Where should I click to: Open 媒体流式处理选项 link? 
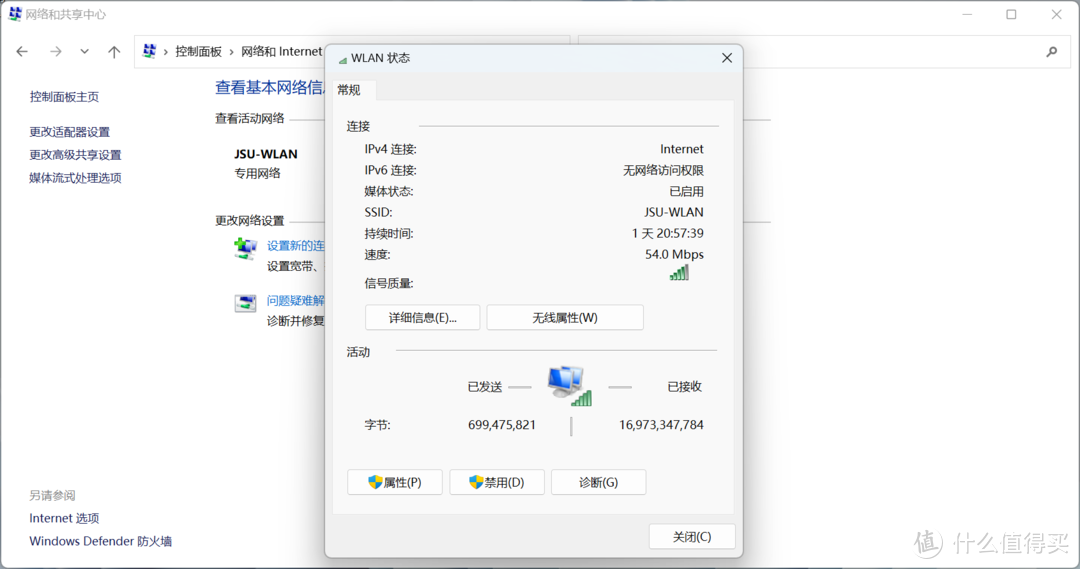[75, 178]
